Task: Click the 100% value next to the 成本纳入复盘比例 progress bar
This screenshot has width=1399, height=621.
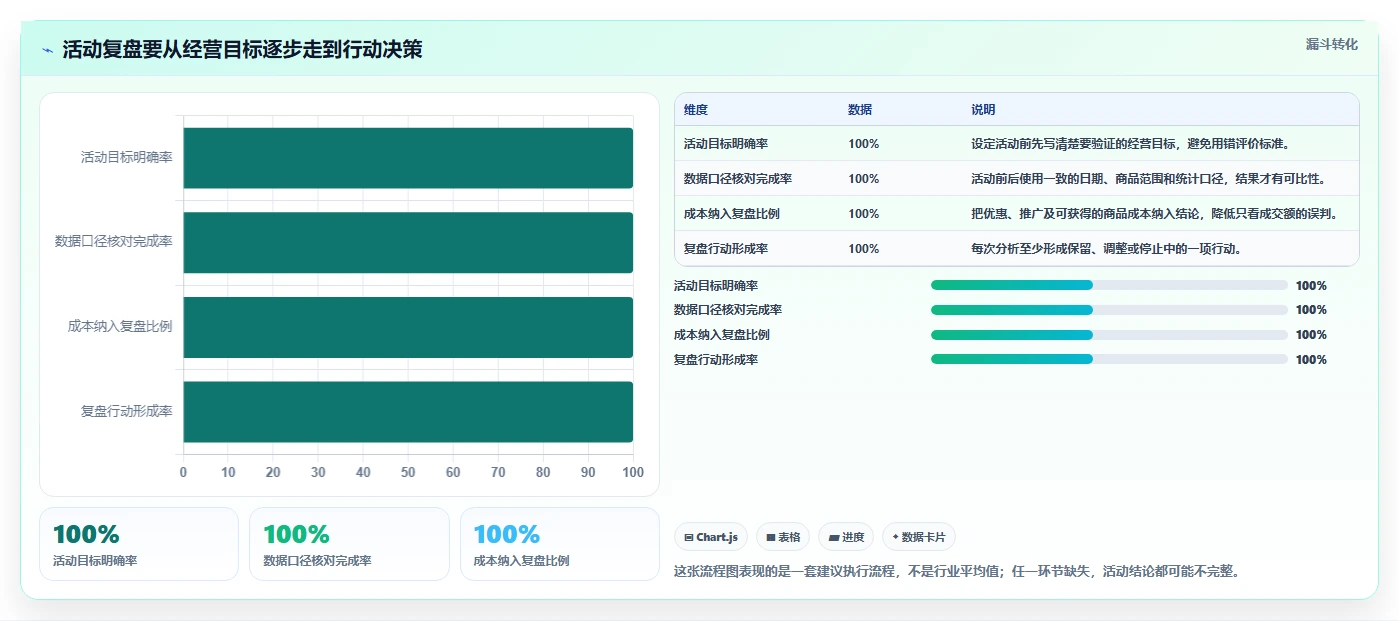Action: click(x=1311, y=335)
